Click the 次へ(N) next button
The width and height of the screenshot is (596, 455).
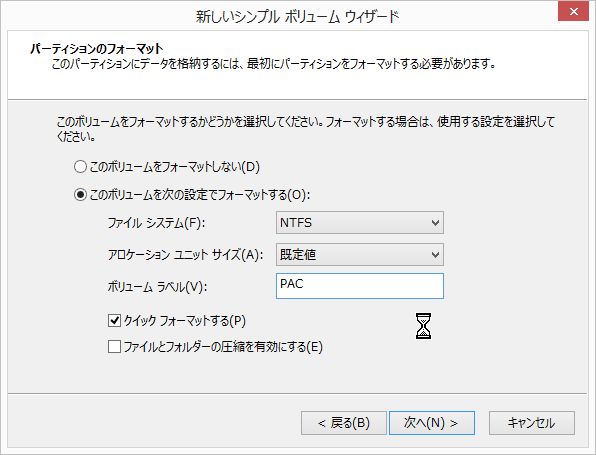pos(432,423)
